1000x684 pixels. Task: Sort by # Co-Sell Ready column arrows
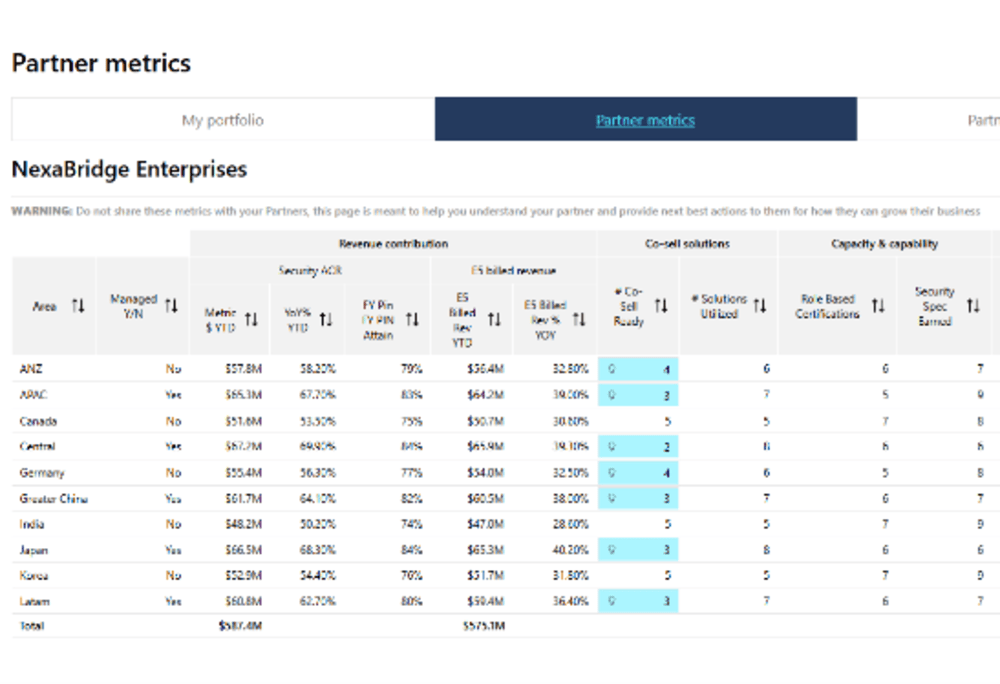(x=661, y=306)
